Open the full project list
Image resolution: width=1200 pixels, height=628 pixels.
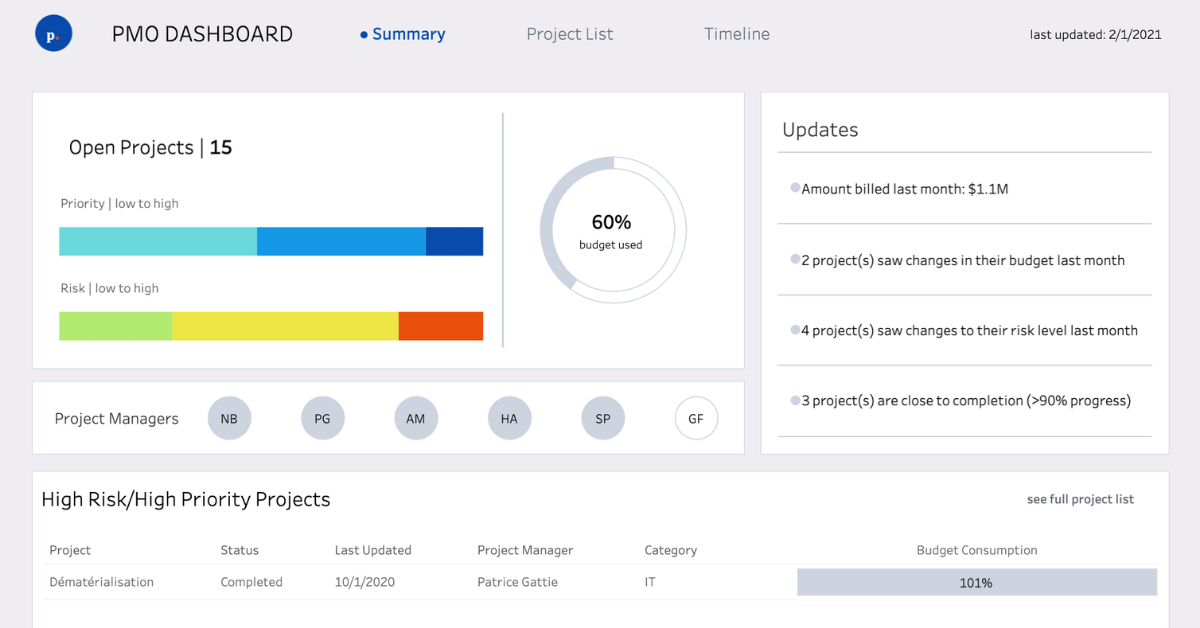pos(1080,498)
